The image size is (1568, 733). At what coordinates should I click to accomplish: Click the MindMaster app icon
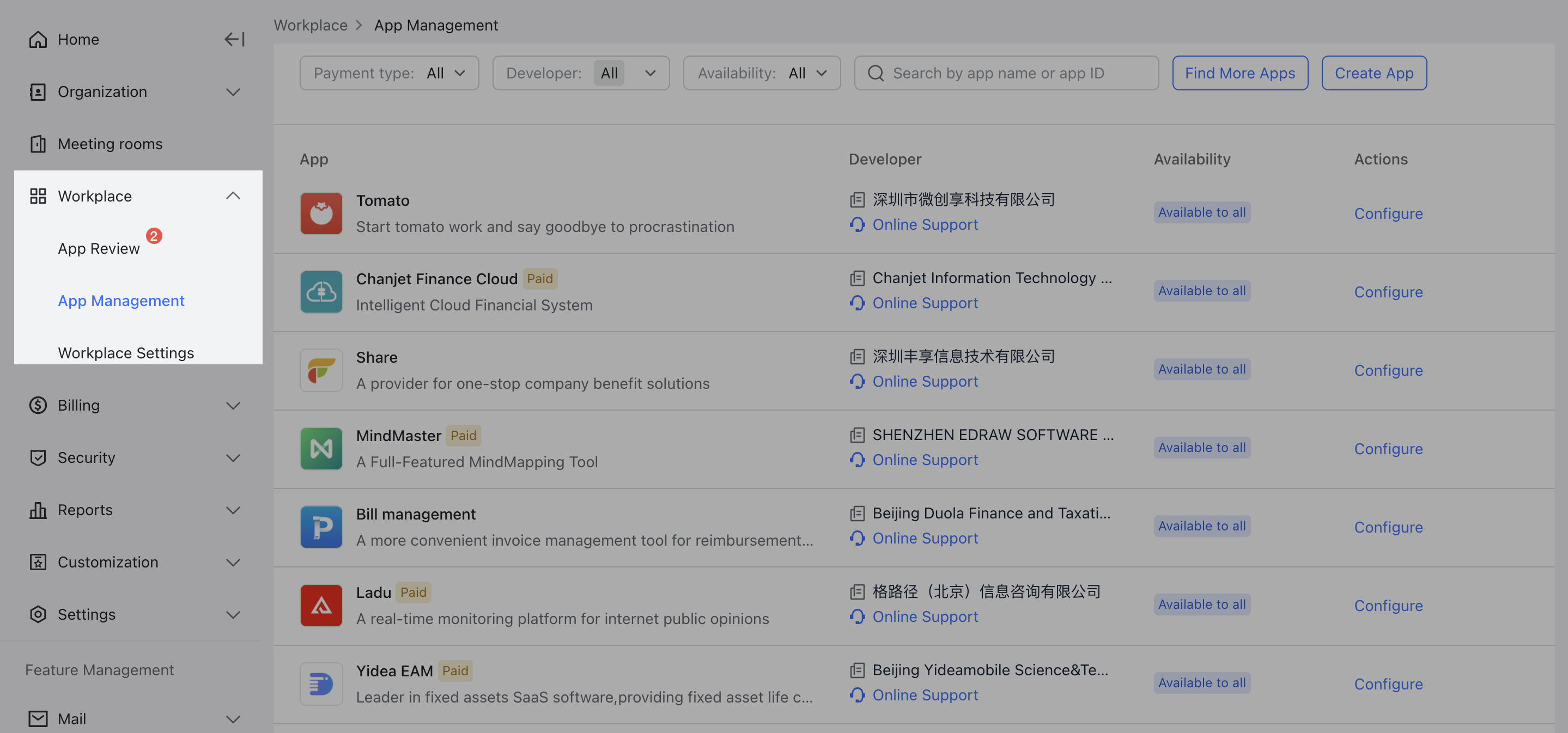321,449
